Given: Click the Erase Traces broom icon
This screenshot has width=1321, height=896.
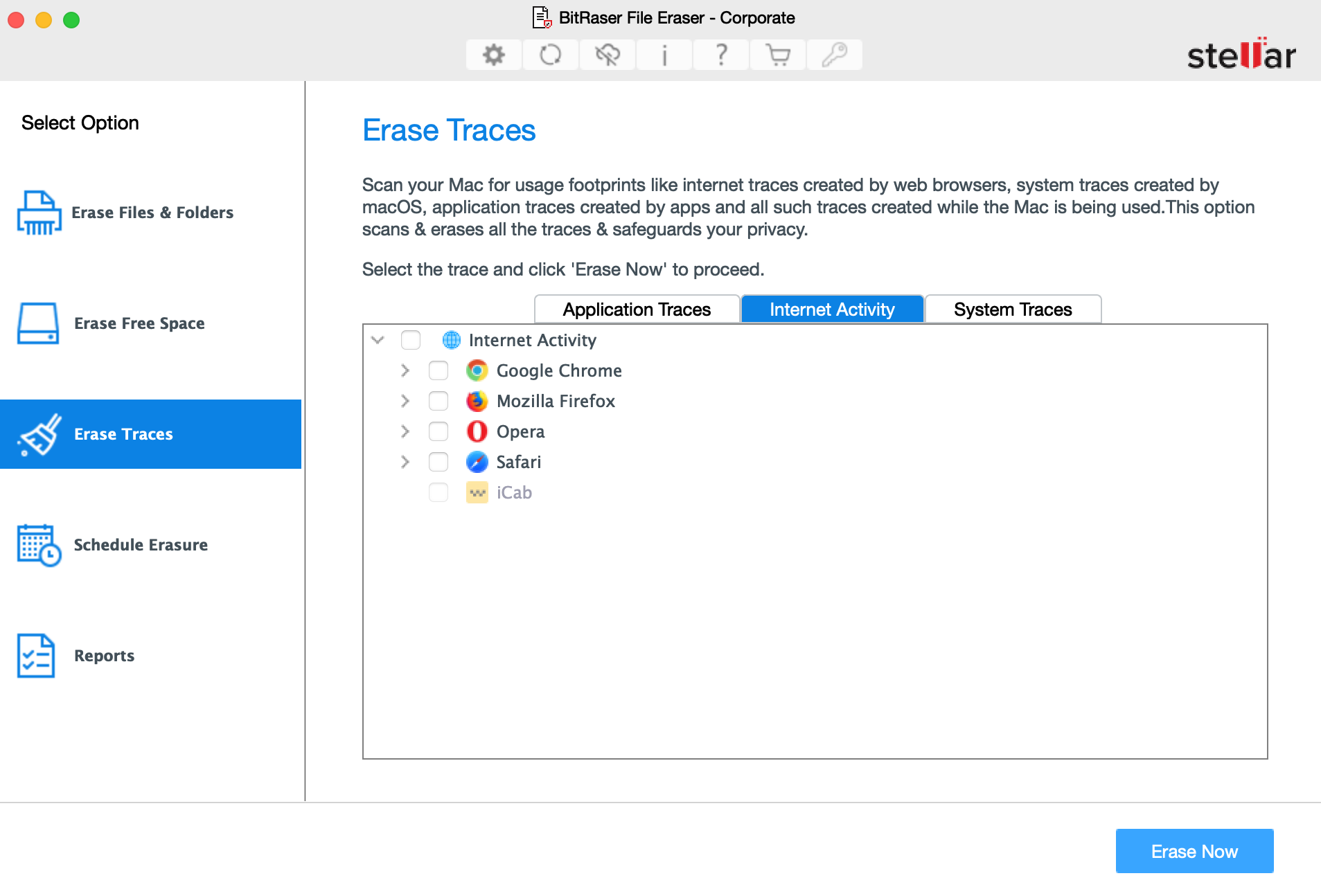Looking at the screenshot, I should tap(39, 434).
